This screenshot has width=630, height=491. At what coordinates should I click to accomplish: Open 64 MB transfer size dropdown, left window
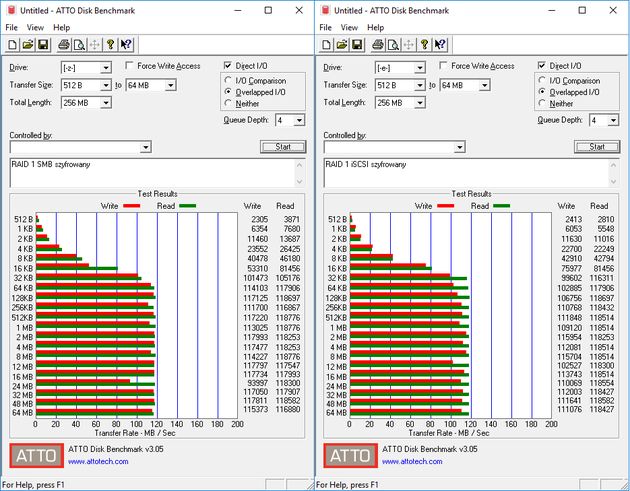click(x=171, y=85)
